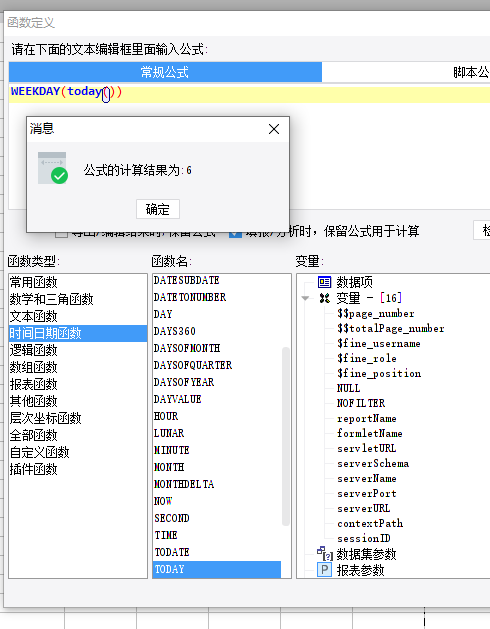Viewport: 490px width, 629px height.
Task: Click the 变量 variables node icon
Action: coord(324,298)
